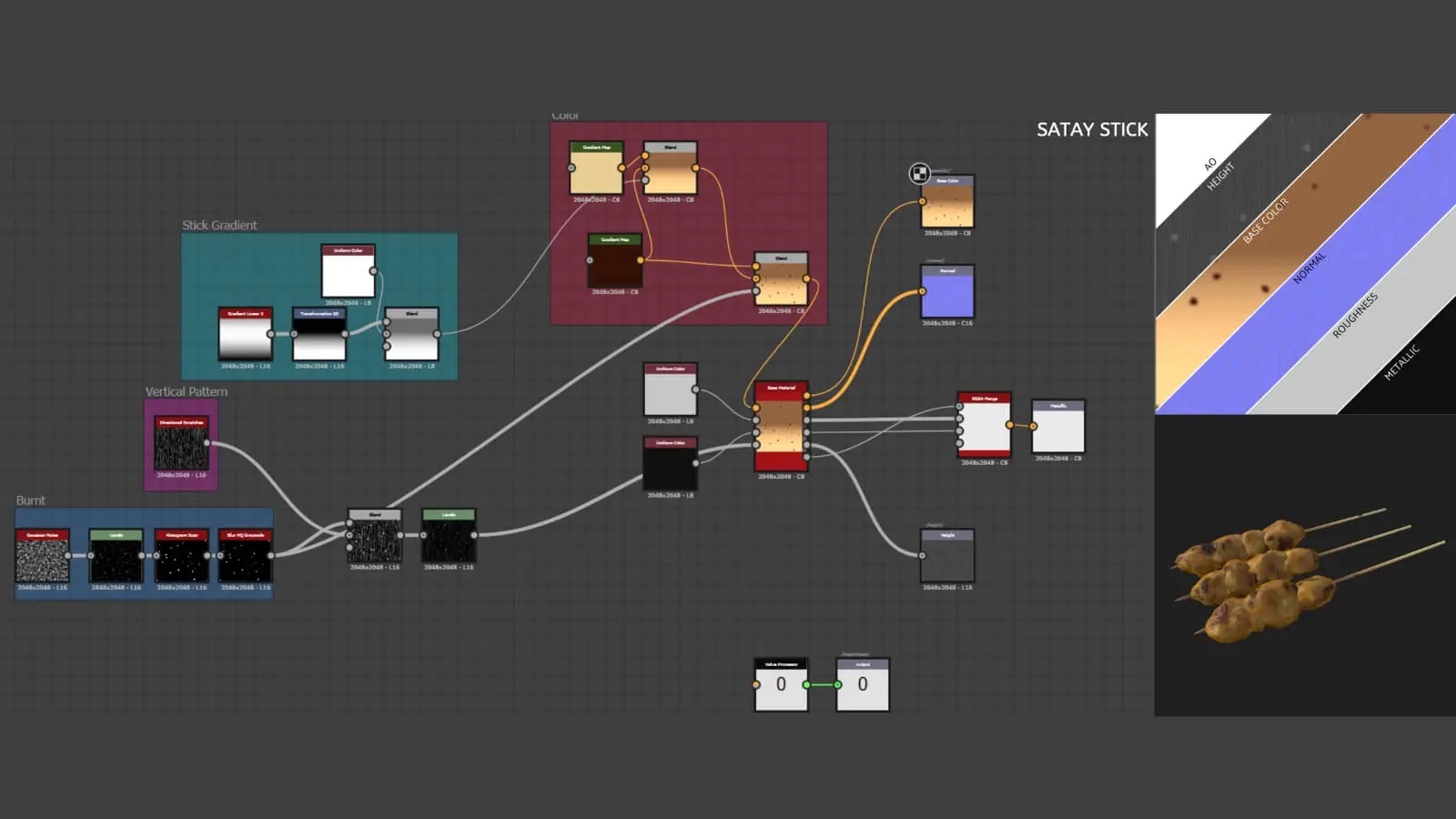The image size is (1456, 819).
Task: Select the dark brown Gradient Map node
Action: 615,260
